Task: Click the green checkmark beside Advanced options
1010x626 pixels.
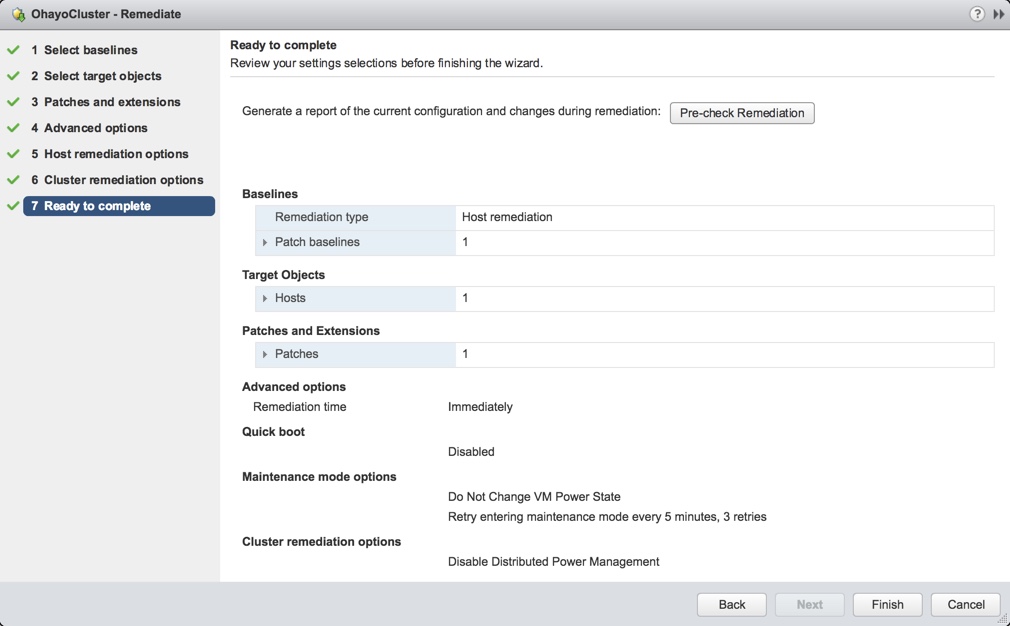Action: point(13,128)
